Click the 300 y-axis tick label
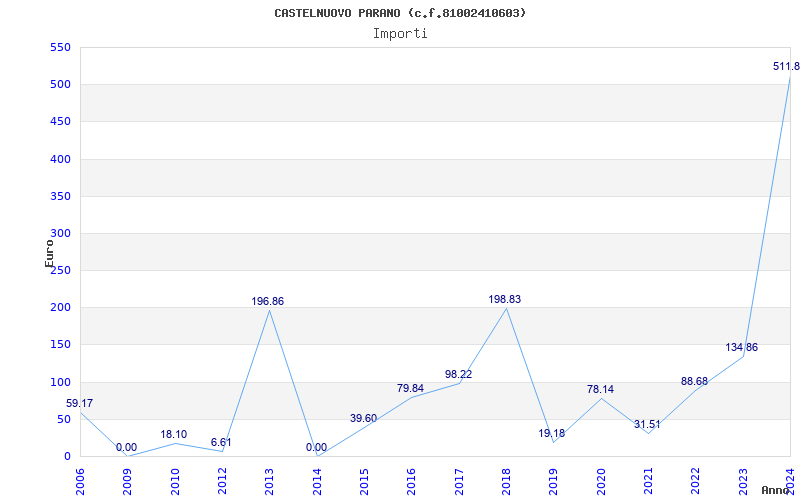Screen dimensions: 800x500 pyautogui.click(x=60, y=234)
